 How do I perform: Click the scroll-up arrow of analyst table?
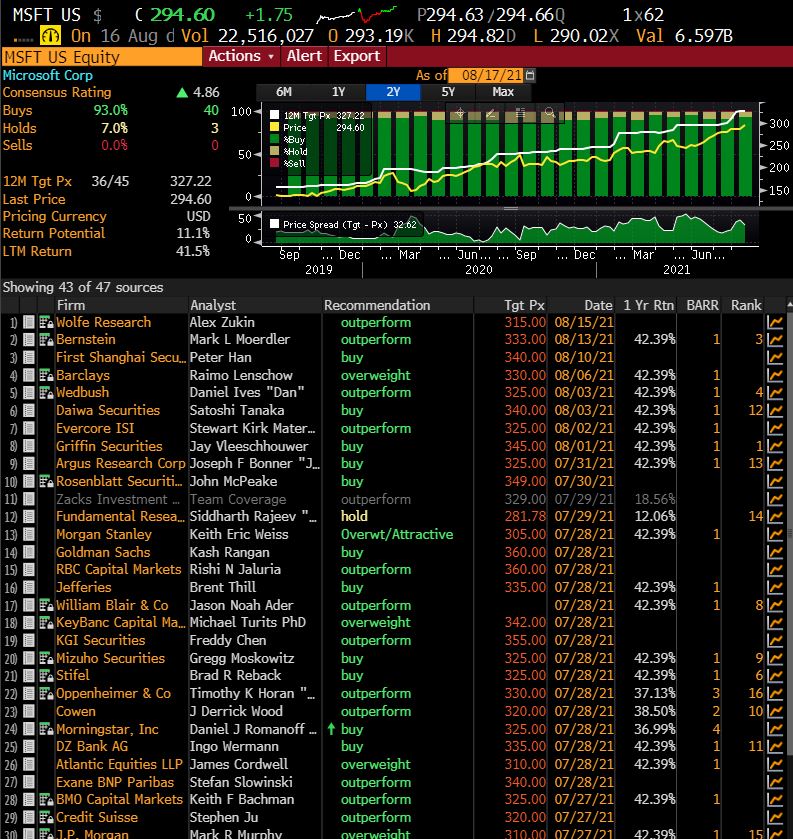coord(789,304)
